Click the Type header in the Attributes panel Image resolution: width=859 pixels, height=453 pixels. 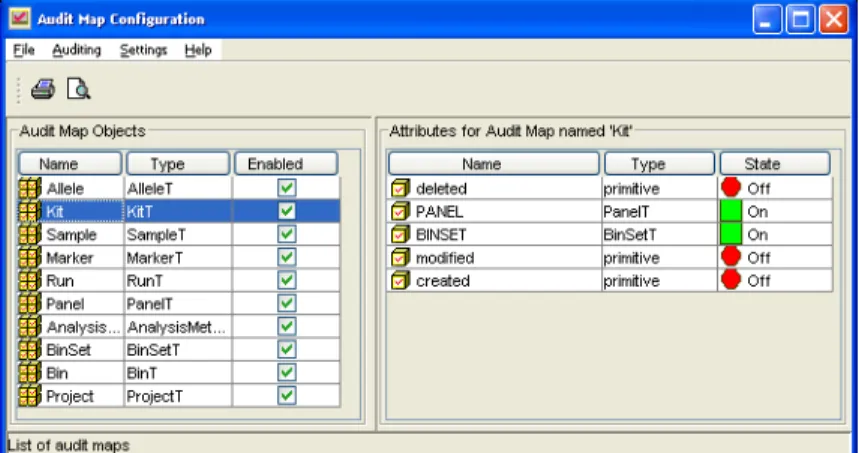[660, 164]
